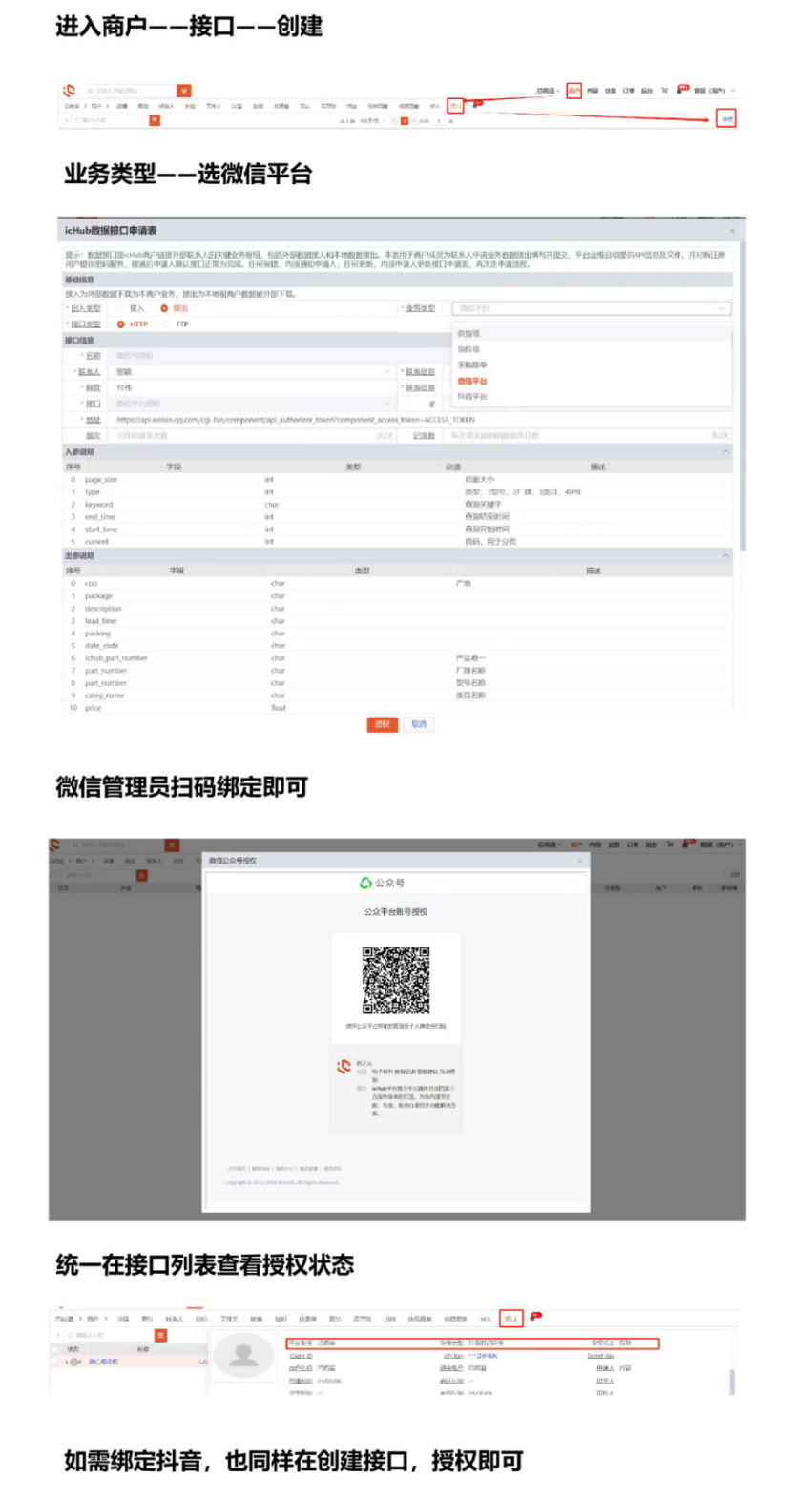The image size is (812, 1499).
Task: Choose 供应链 from business type list
Action: tap(592, 334)
